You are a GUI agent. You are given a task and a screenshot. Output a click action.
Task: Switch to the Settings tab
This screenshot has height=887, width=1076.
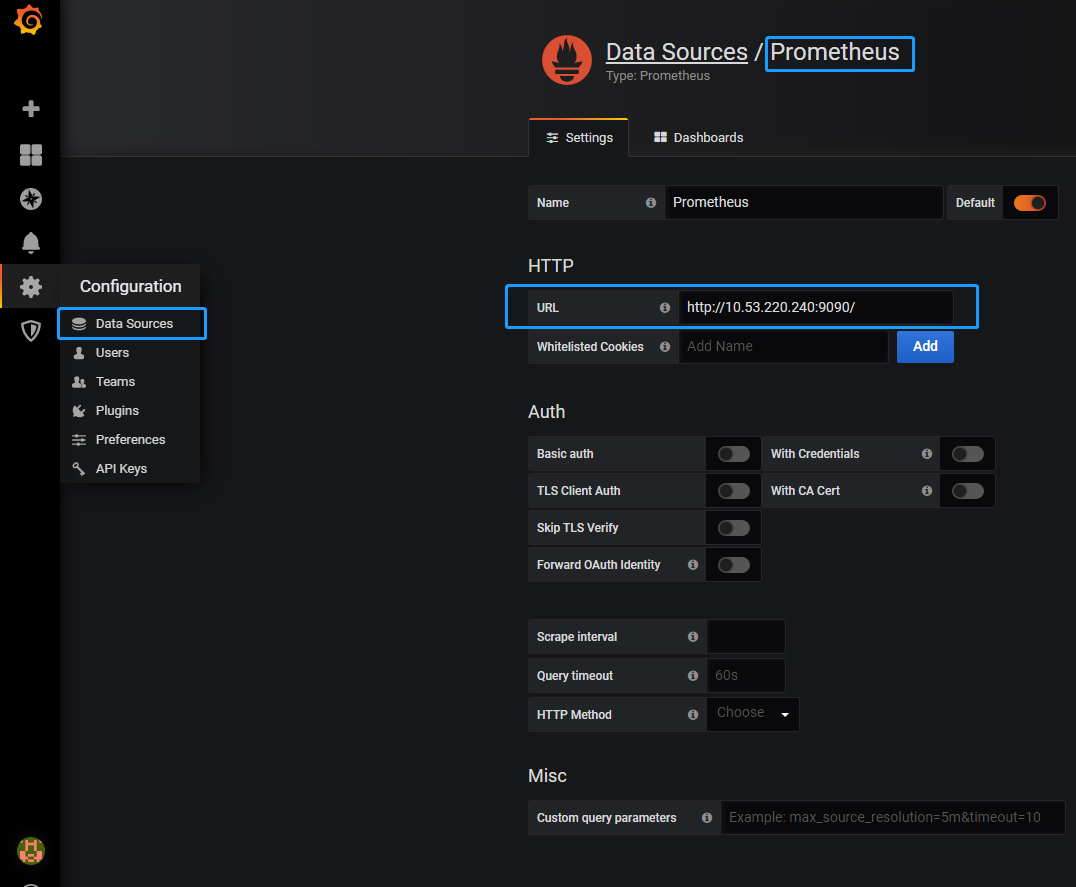[x=578, y=138]
